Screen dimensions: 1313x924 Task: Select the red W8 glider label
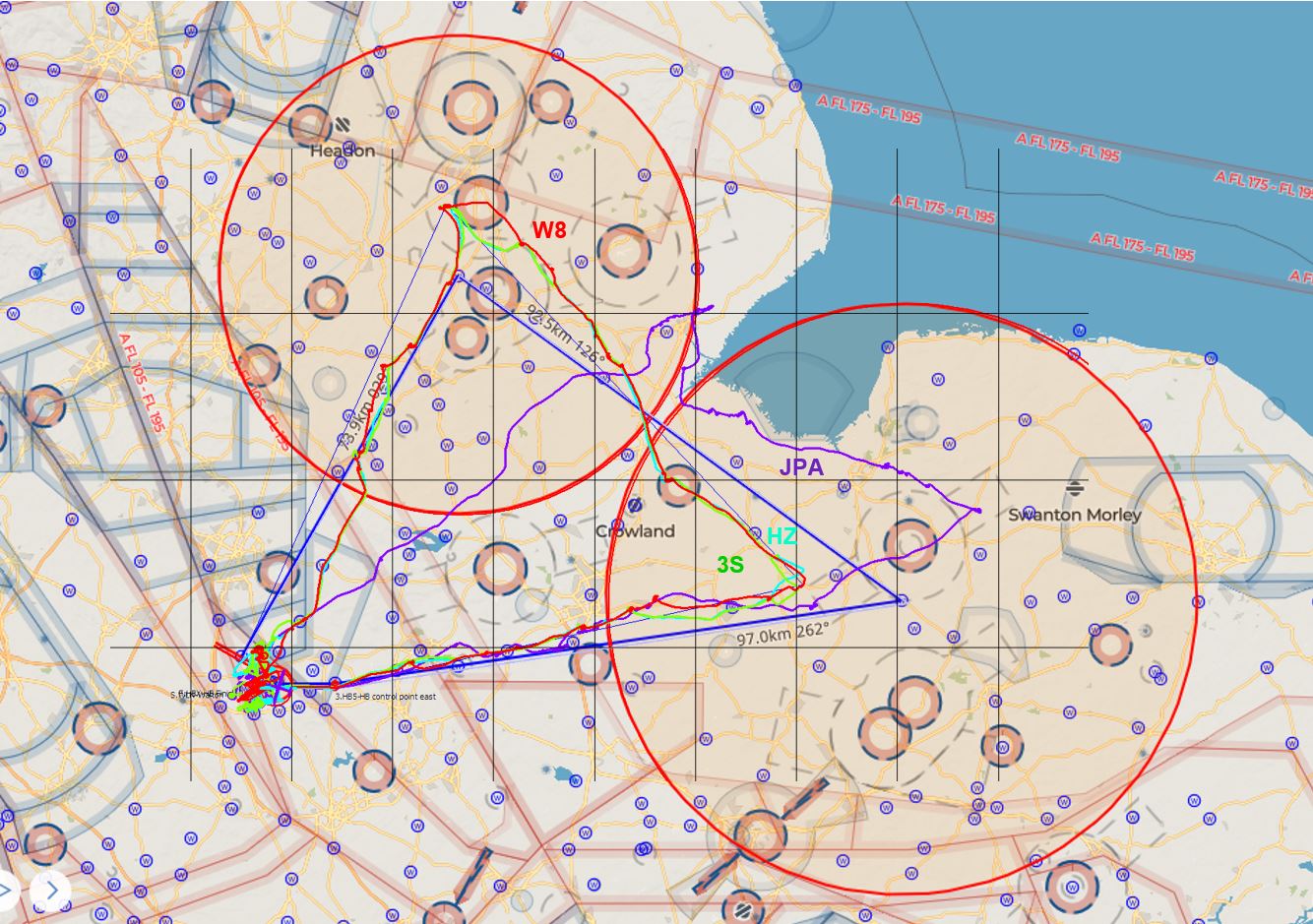[x=549, y=230]
